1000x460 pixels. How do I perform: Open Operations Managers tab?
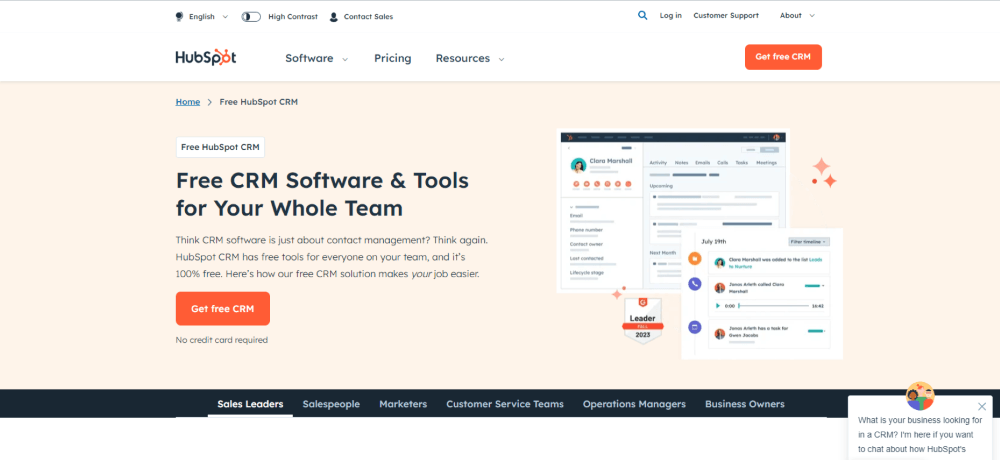pos(634,404)
